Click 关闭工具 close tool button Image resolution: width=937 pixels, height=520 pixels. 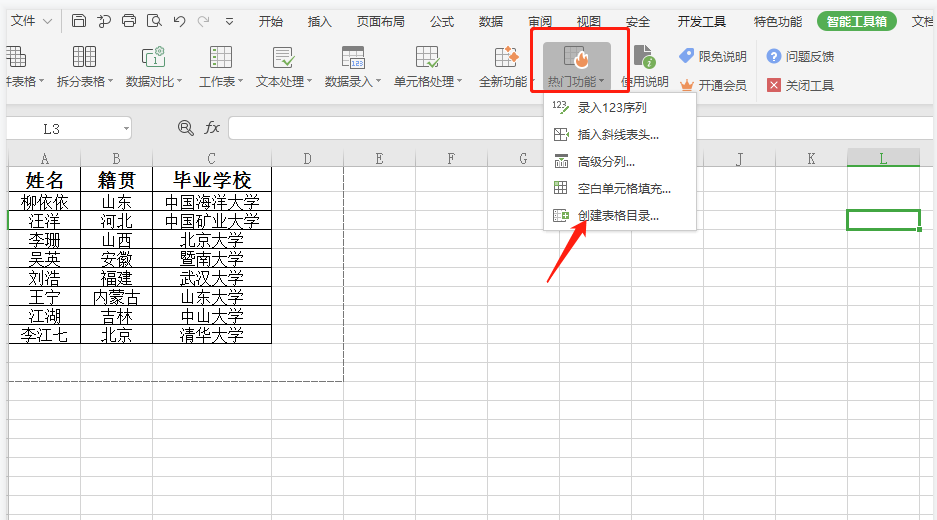point(800,85)
